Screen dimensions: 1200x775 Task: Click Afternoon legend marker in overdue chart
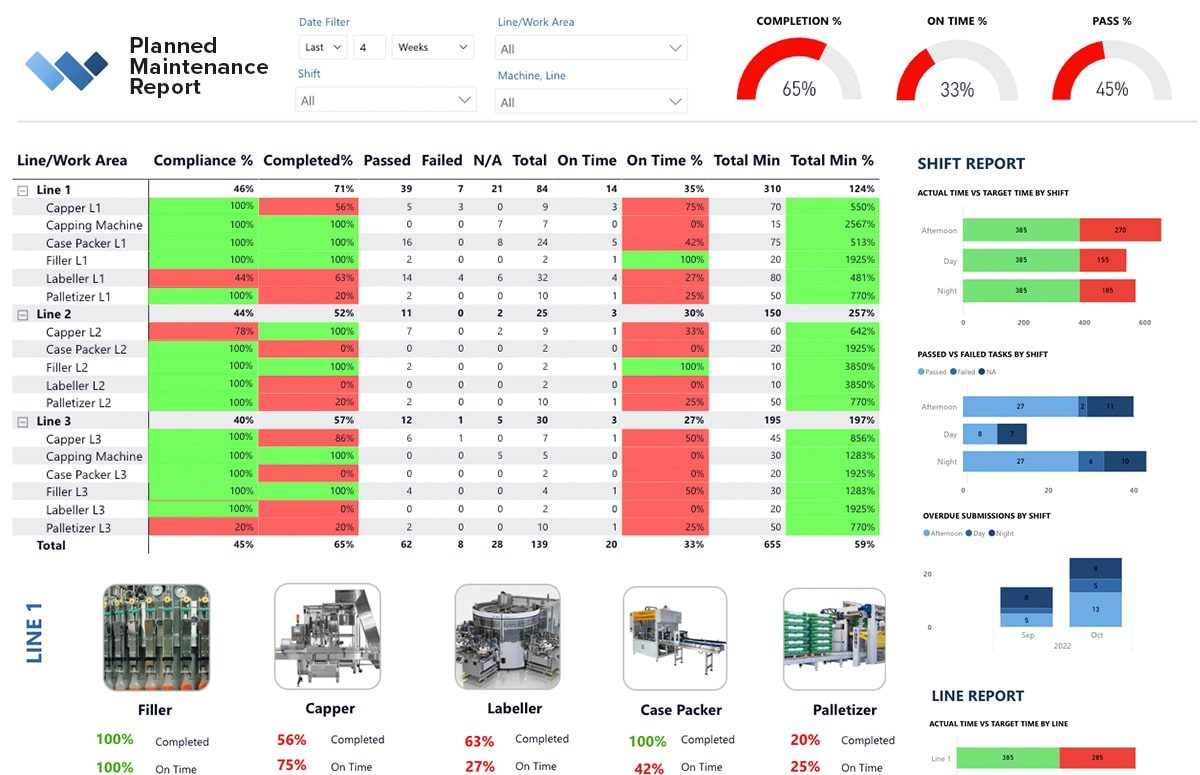(927, 534)
